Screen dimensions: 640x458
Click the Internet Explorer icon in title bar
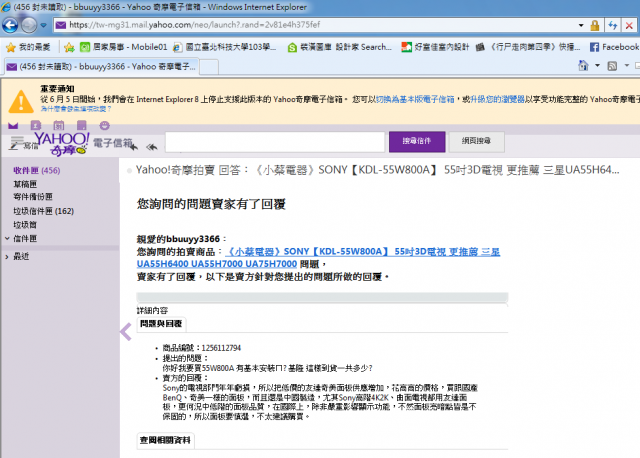[x=6, y=7]
